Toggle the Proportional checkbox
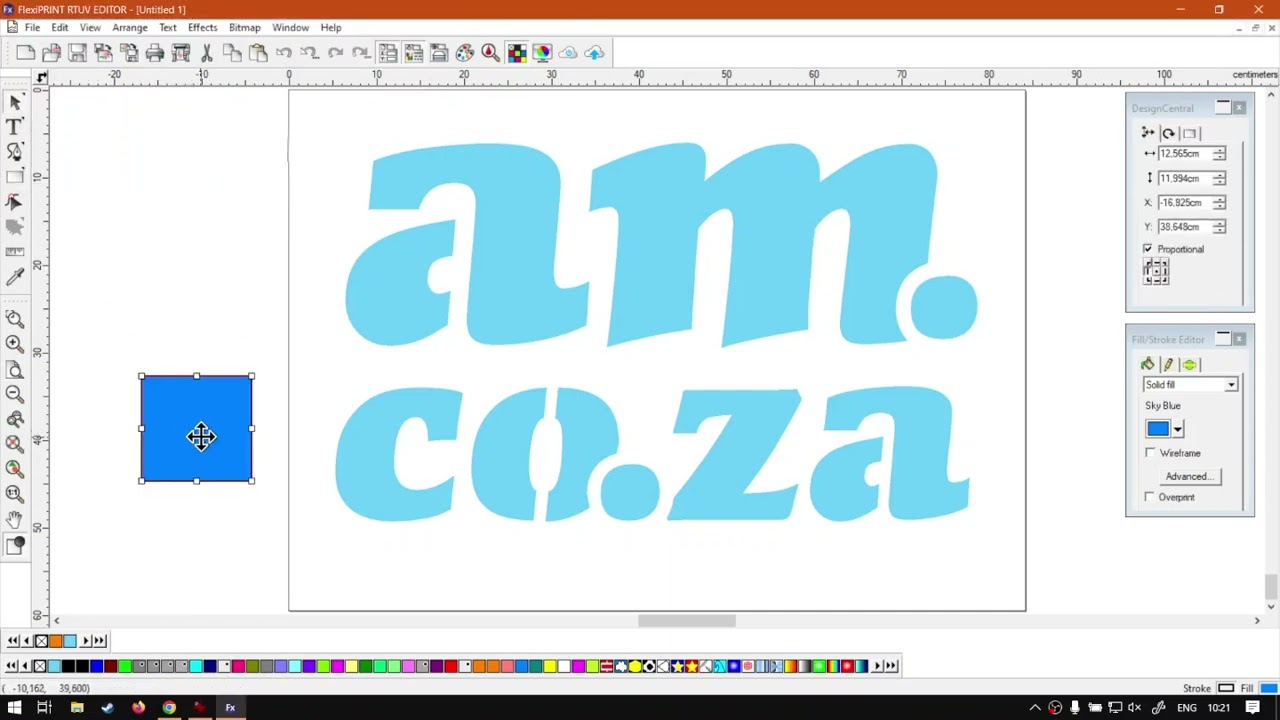Image resolution: width=1280 pixels, height=720 pixels. point(1148,249)
